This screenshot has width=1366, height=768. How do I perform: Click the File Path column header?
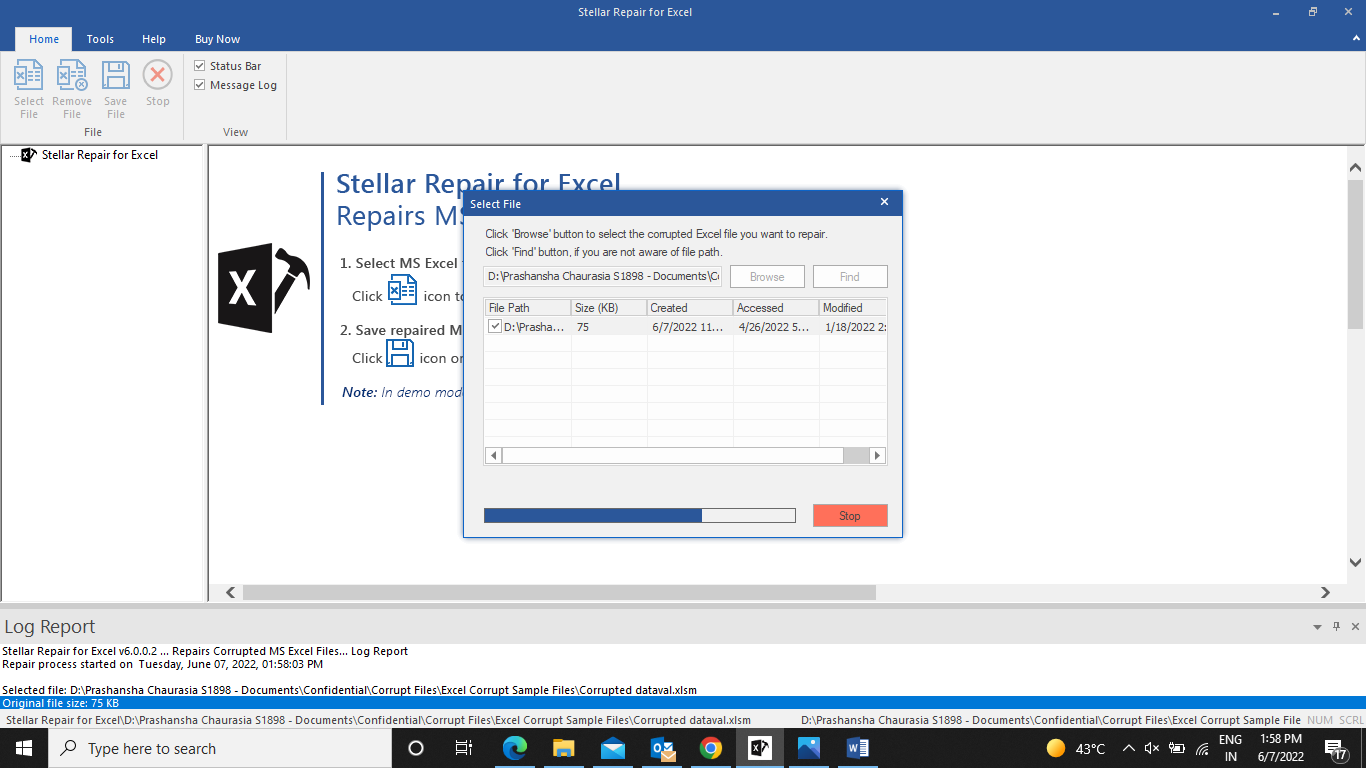point(527,307)
